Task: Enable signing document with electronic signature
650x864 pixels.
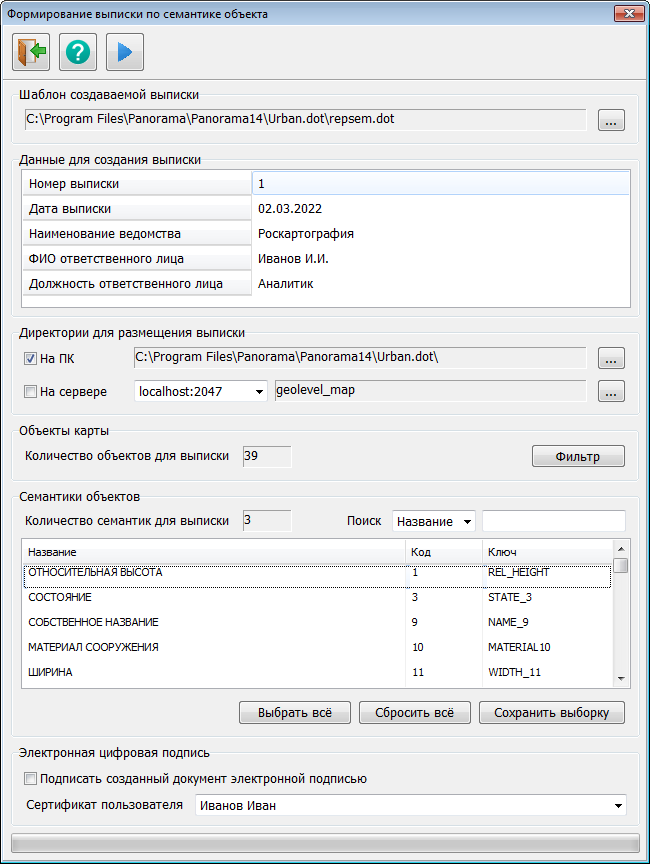Action: 30,779
